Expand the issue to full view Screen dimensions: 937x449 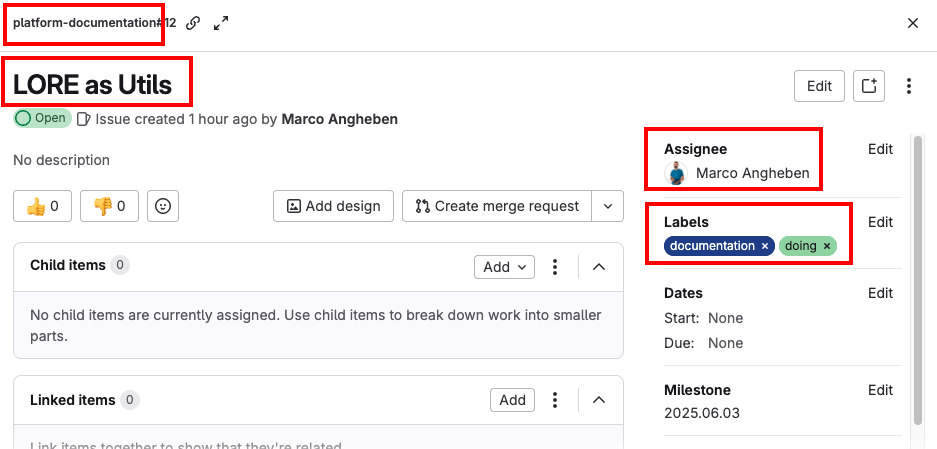[221, 23]
